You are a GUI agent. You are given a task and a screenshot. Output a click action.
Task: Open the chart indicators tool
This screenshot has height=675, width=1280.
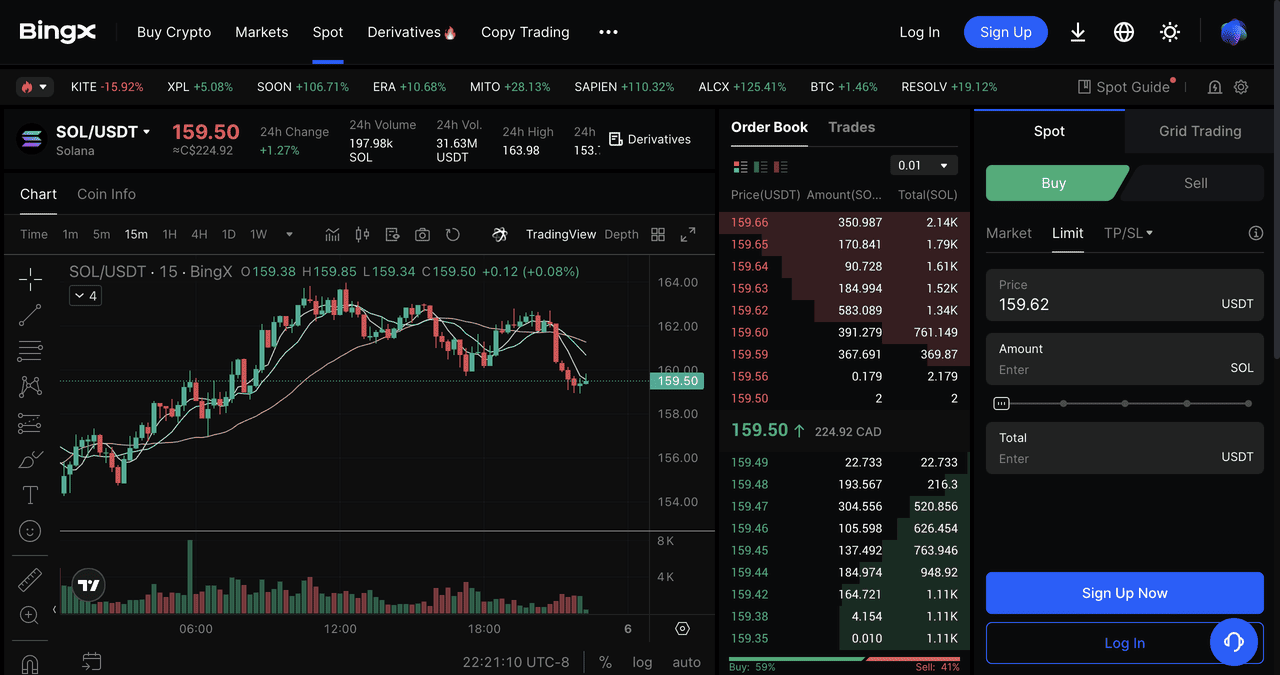click(x=333, y=234)
